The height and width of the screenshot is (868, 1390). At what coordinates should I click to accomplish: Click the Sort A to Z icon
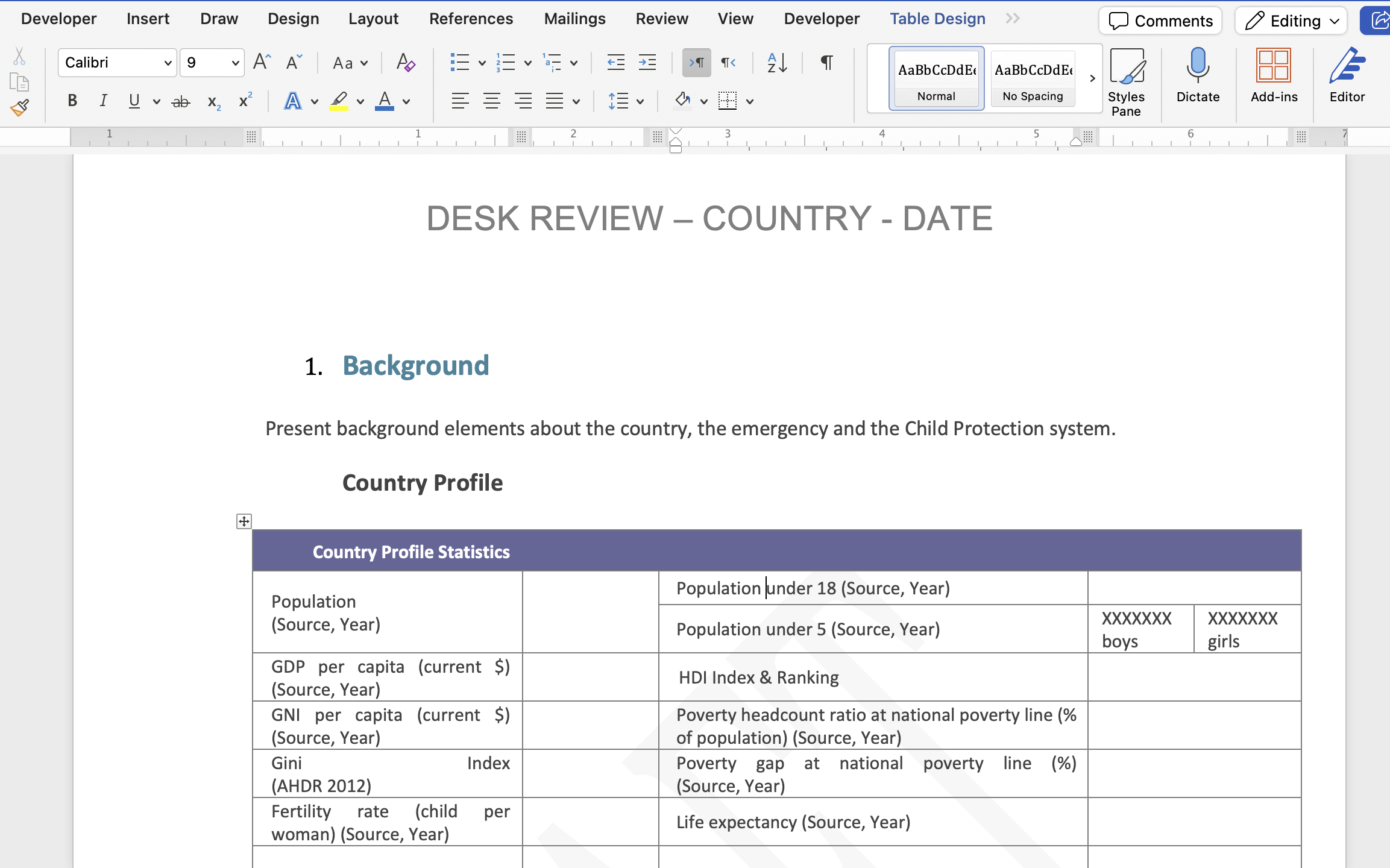[777, 63]
